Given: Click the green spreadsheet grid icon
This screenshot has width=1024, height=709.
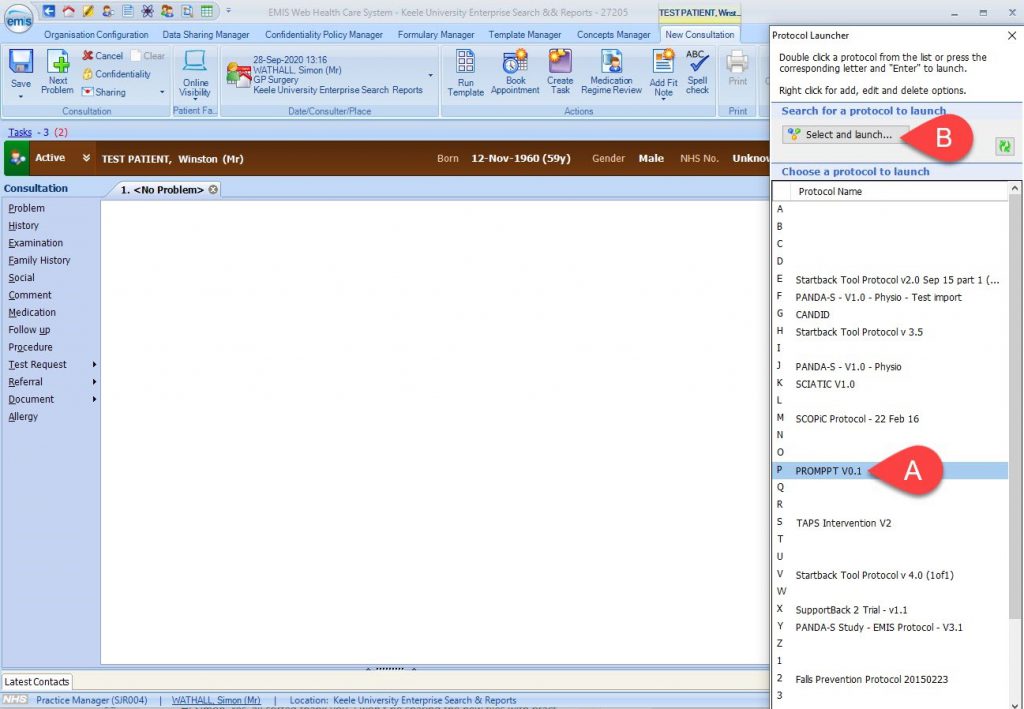Looking at the screenshot, I should coord(207,11).
